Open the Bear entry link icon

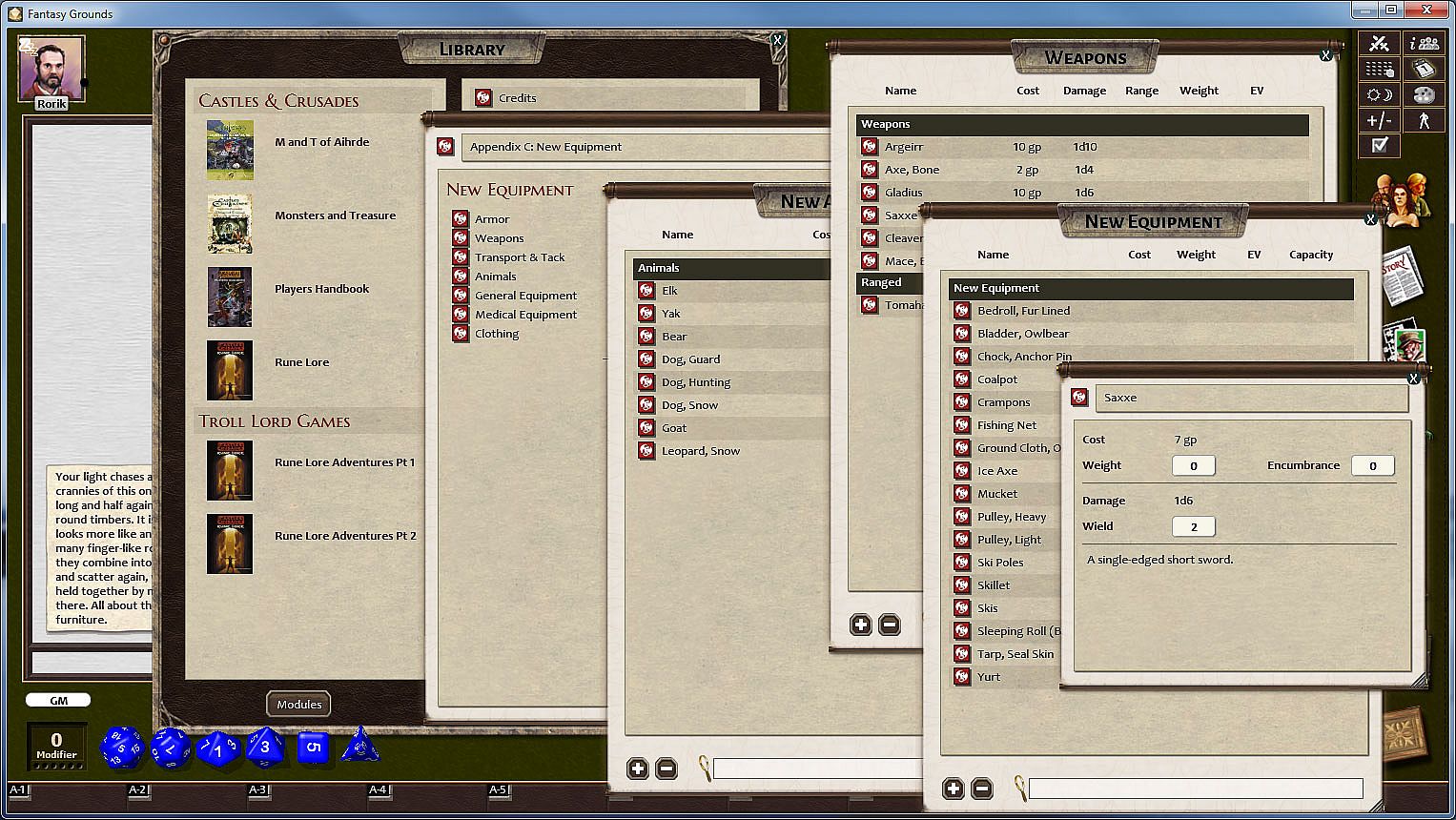[x=646, y=336]
